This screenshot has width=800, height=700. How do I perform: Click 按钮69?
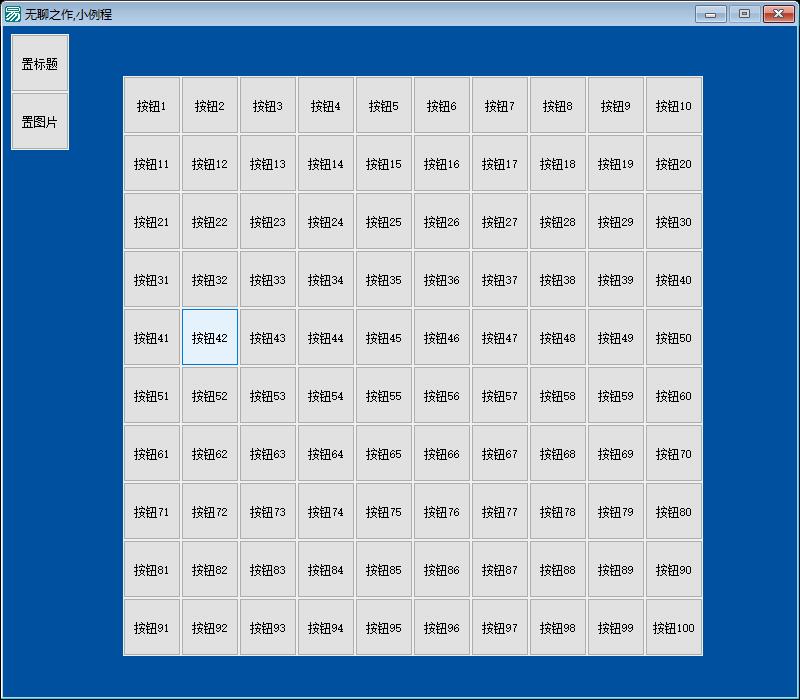point(616,453)
